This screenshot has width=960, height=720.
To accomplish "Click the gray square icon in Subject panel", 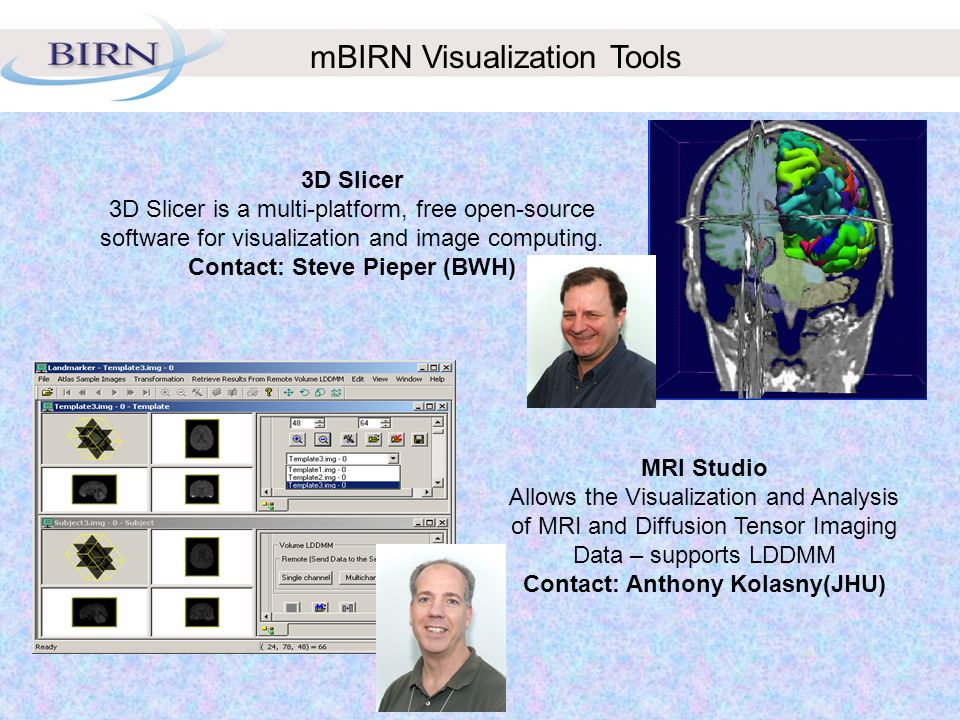I will point(292,607).
